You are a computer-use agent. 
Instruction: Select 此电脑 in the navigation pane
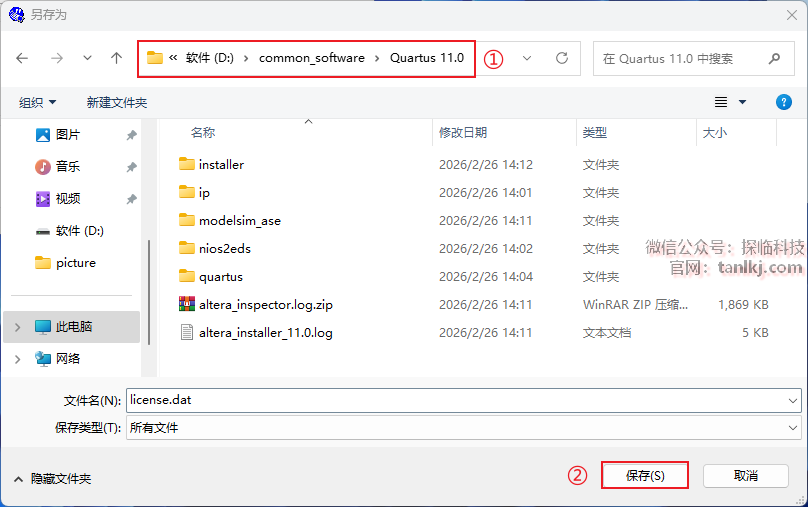point(74,327)
